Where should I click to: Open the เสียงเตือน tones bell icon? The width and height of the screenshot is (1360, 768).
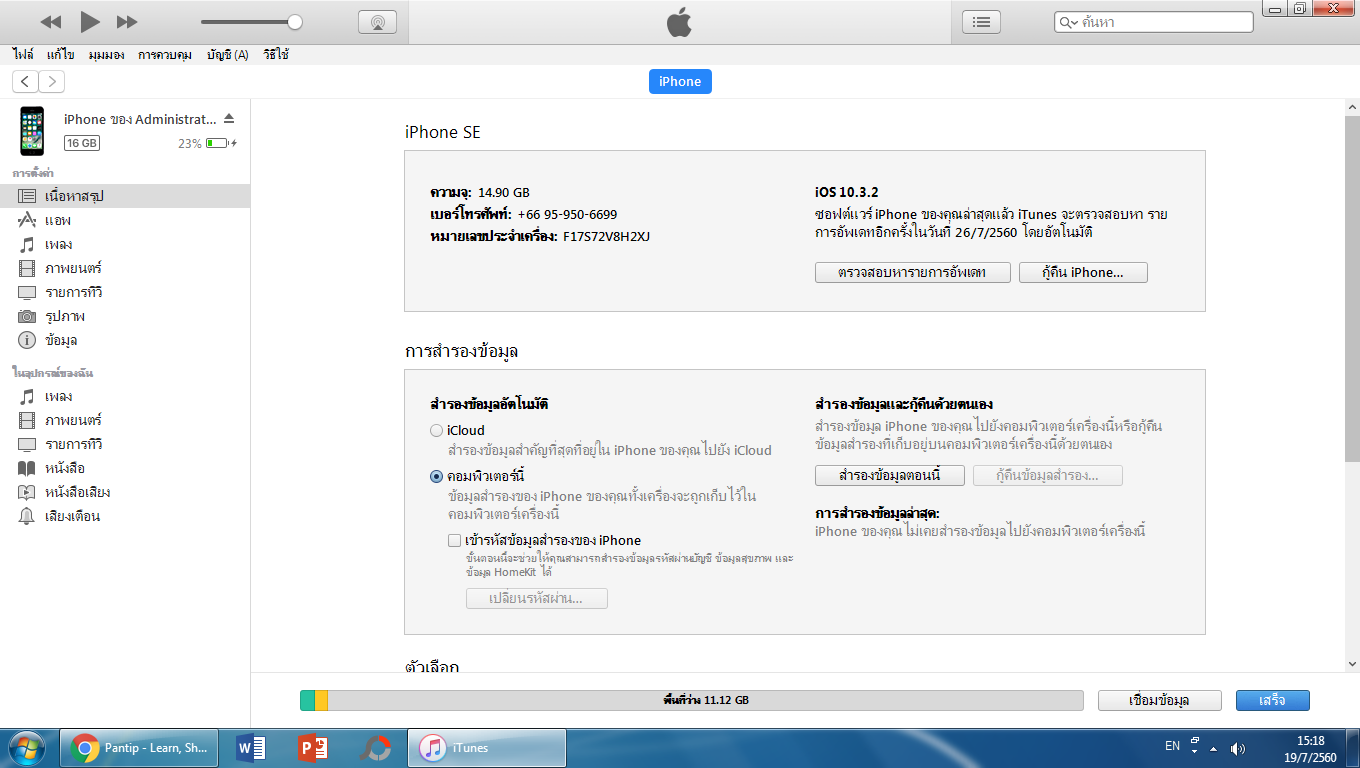[27, 516]
